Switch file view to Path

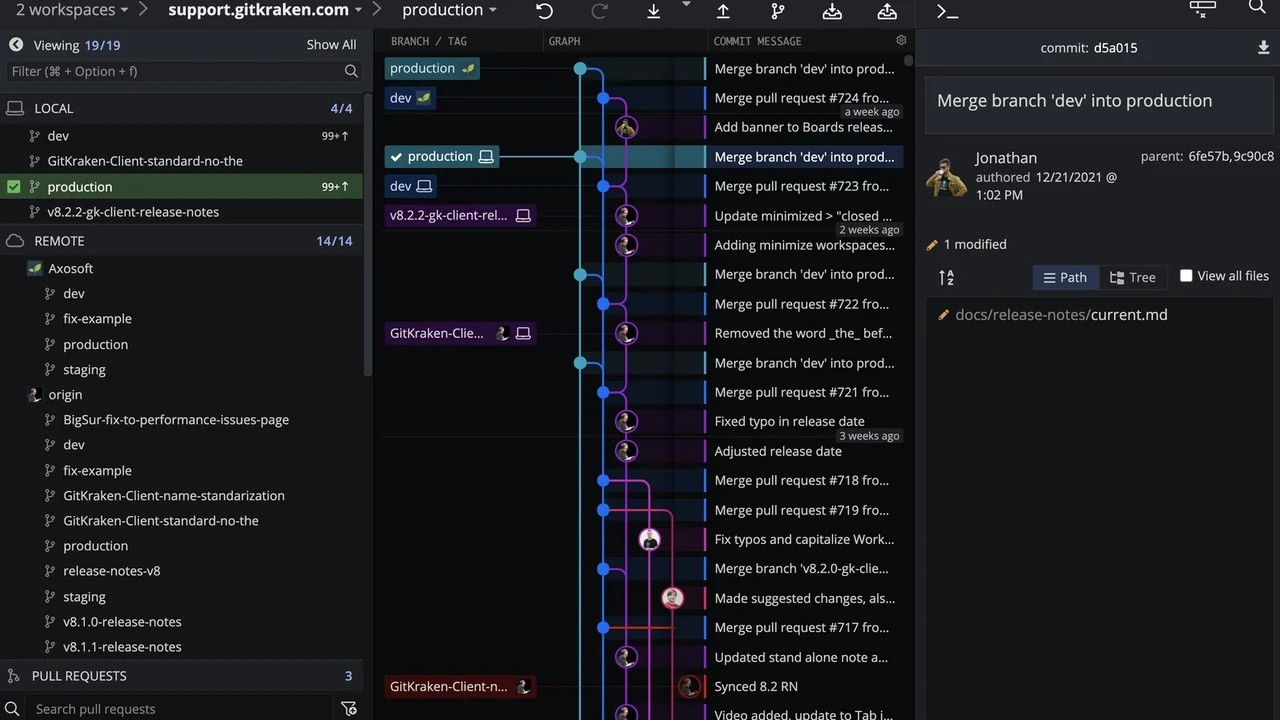[x=1065, y=277]
